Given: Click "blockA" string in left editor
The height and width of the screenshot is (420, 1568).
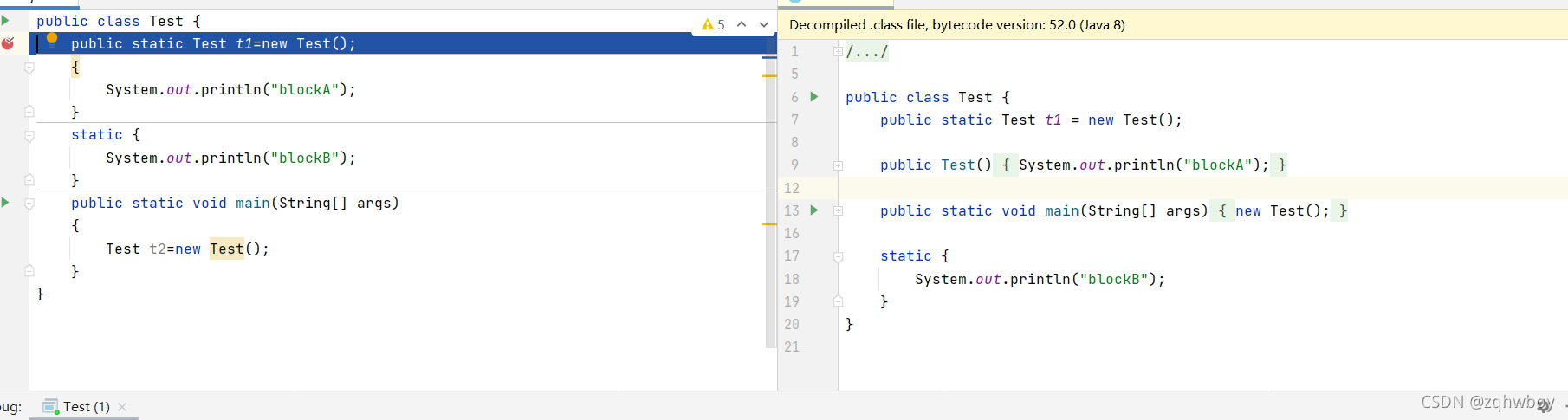Looking at the screenshot, I should coord(304,89).
